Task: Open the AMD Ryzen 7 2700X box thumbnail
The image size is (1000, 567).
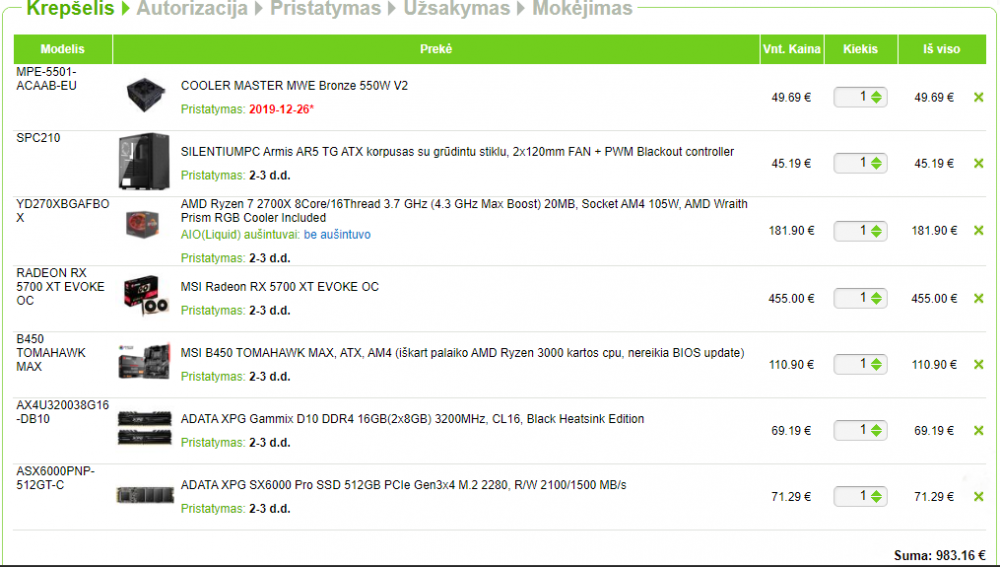Action: click(x=143, y=225)
